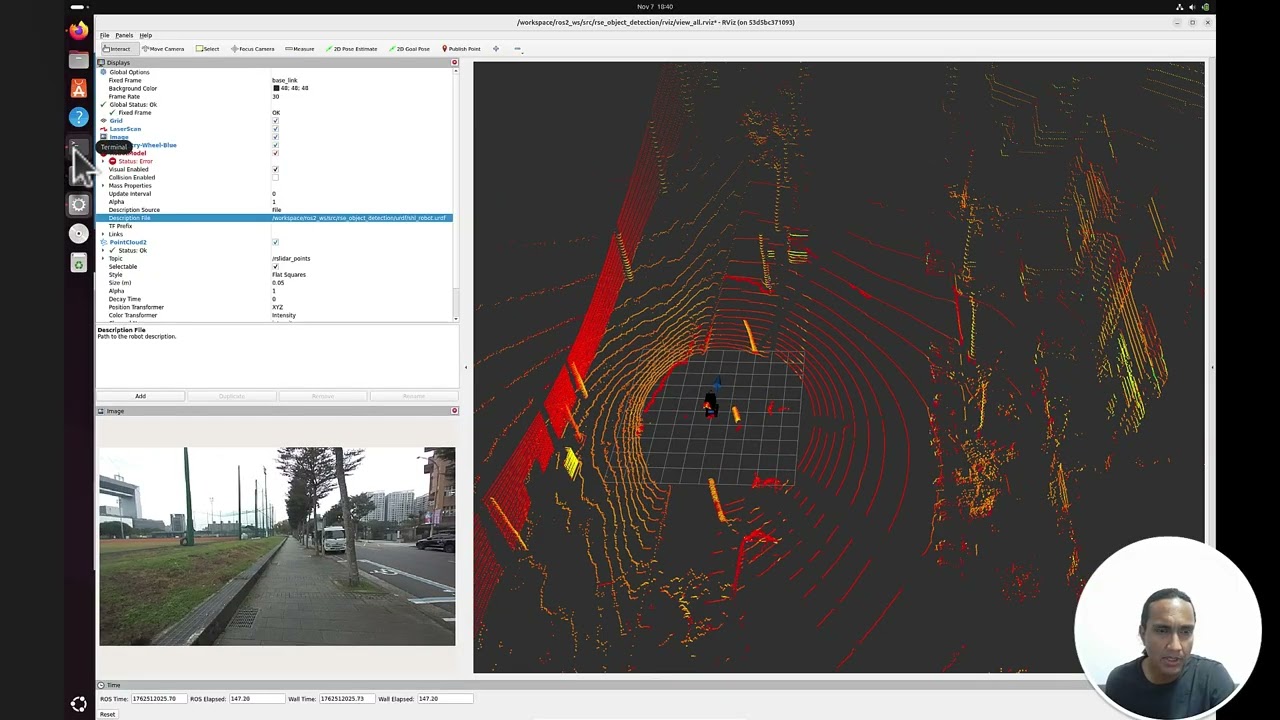Close the Image panel
The image size is (1280, 720).
point(454,411)
